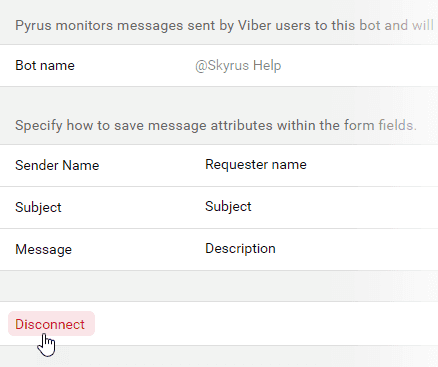Click the empty gray divider above Disconnect
The width and height of the screenshot is (438, 367).
(219, 286)
